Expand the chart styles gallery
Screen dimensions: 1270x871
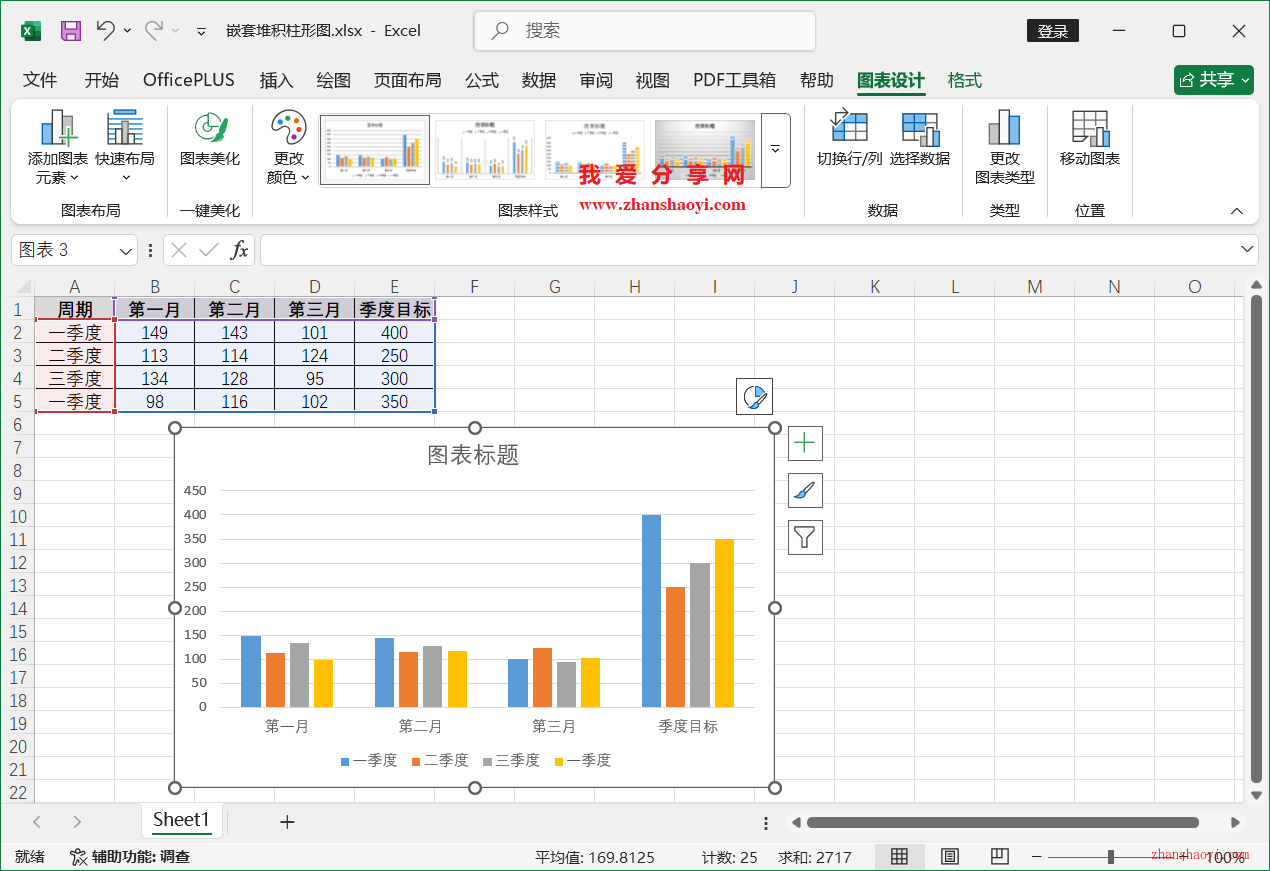(775, 150)
